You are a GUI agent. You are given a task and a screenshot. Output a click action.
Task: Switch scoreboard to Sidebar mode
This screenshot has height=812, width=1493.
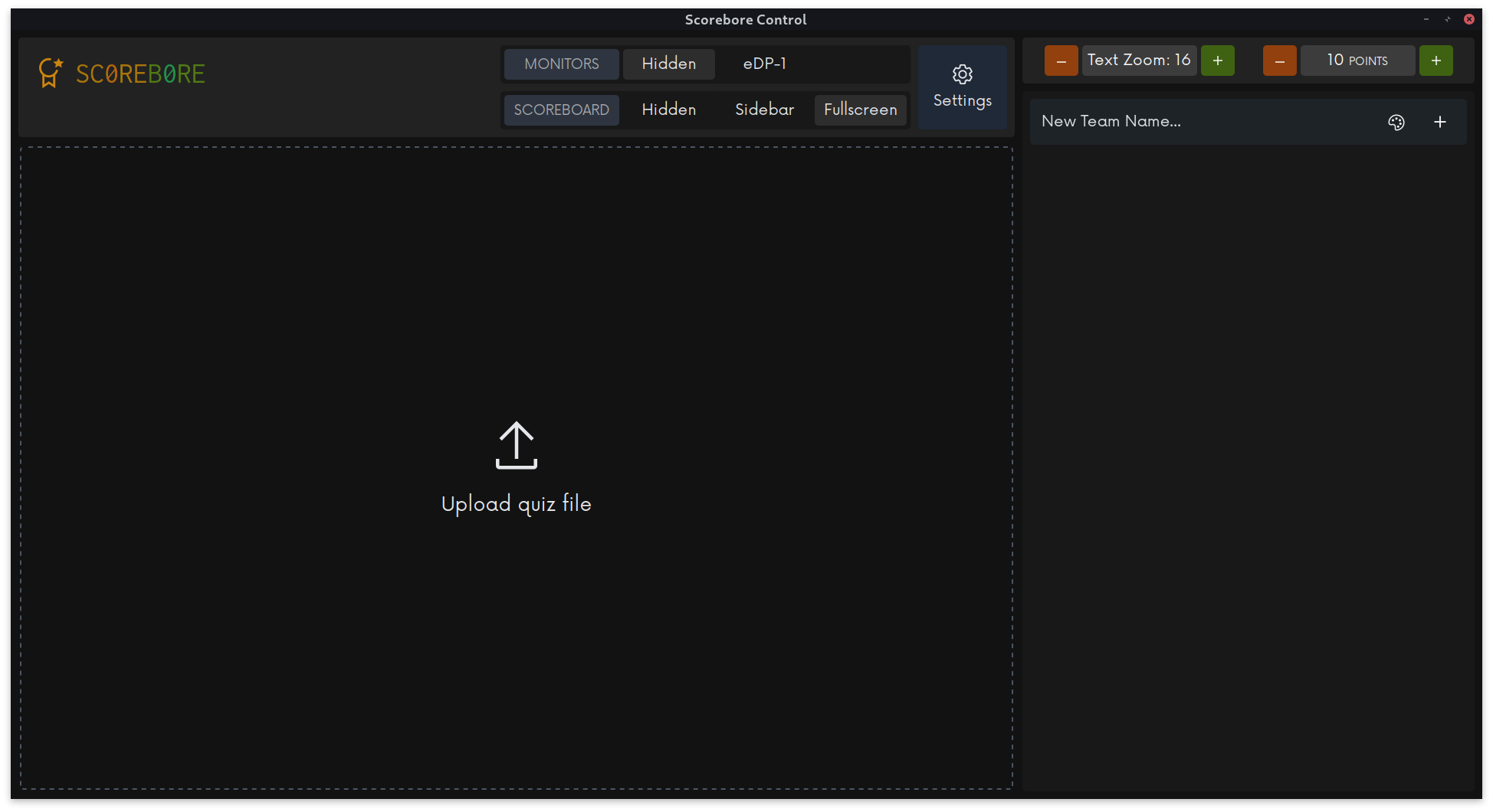764,110
